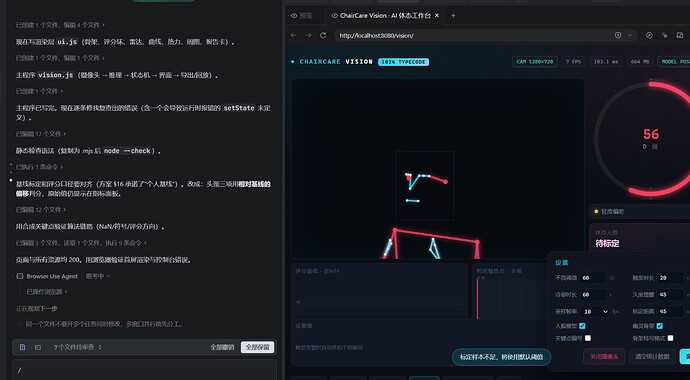Reload the localhost vision page
This screenshot has height=380, width=690.
point(323,36)
